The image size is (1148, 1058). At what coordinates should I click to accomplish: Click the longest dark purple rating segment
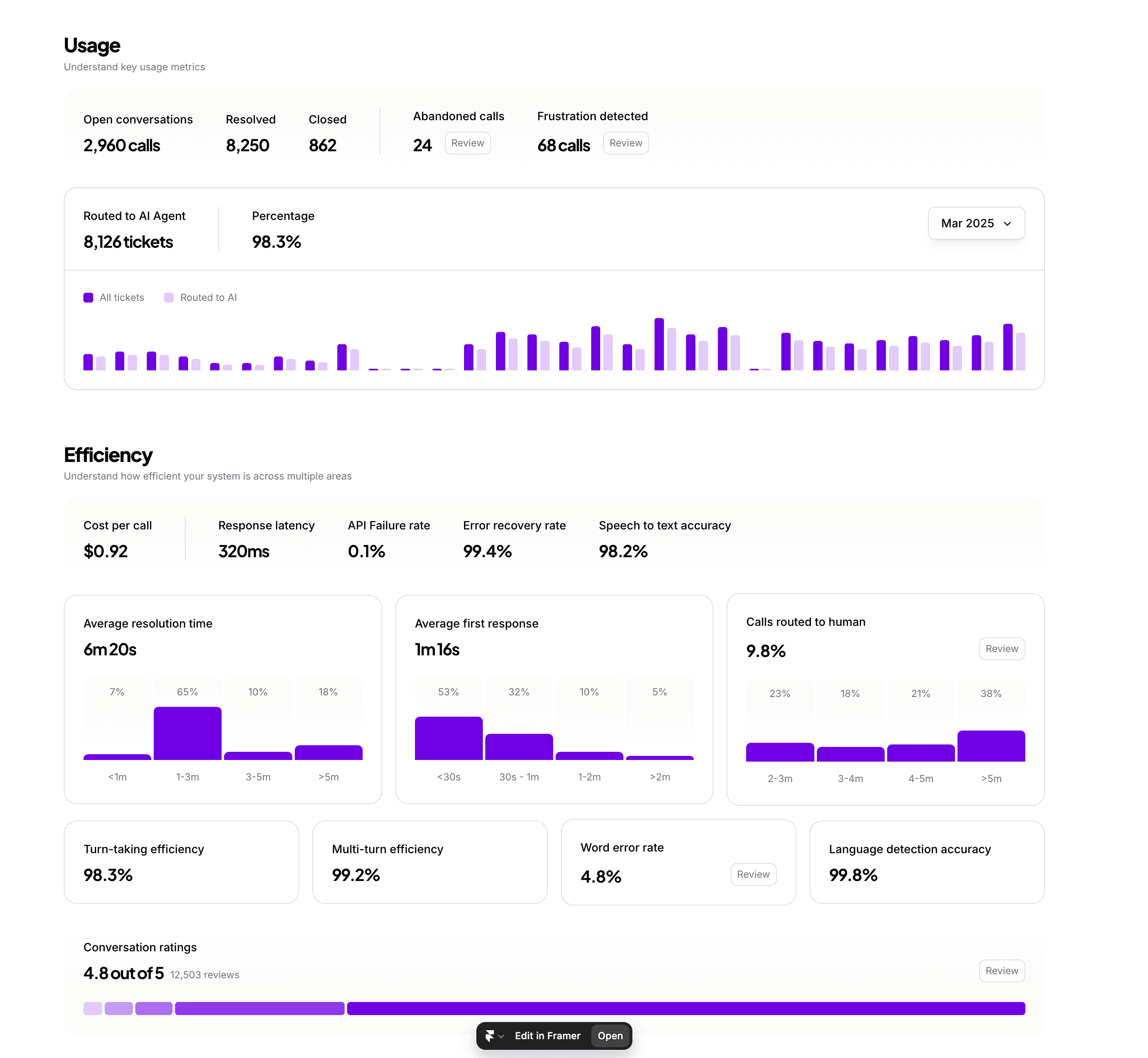685,1009
